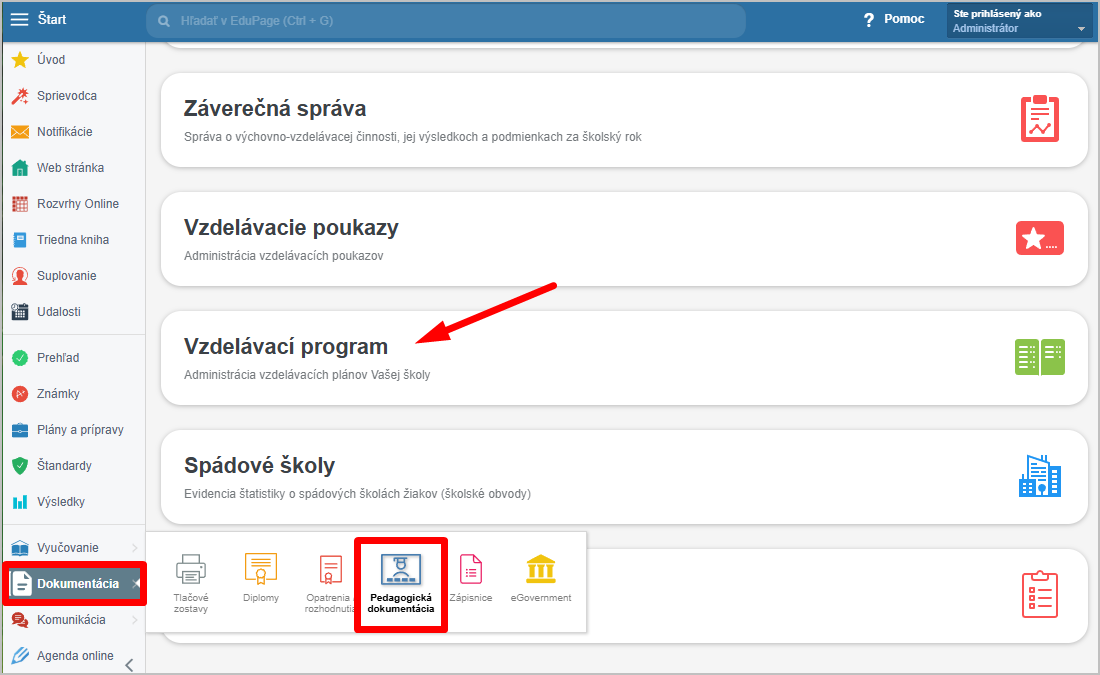1100x675 pixels.
Task: Click the search magnifier icon
Action: pyautogui.click(x=163, y=21)
